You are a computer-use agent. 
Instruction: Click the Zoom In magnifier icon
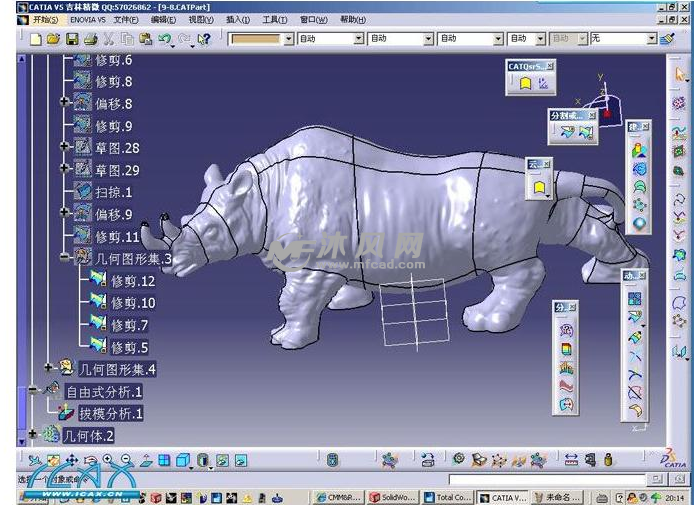[109, 461]
